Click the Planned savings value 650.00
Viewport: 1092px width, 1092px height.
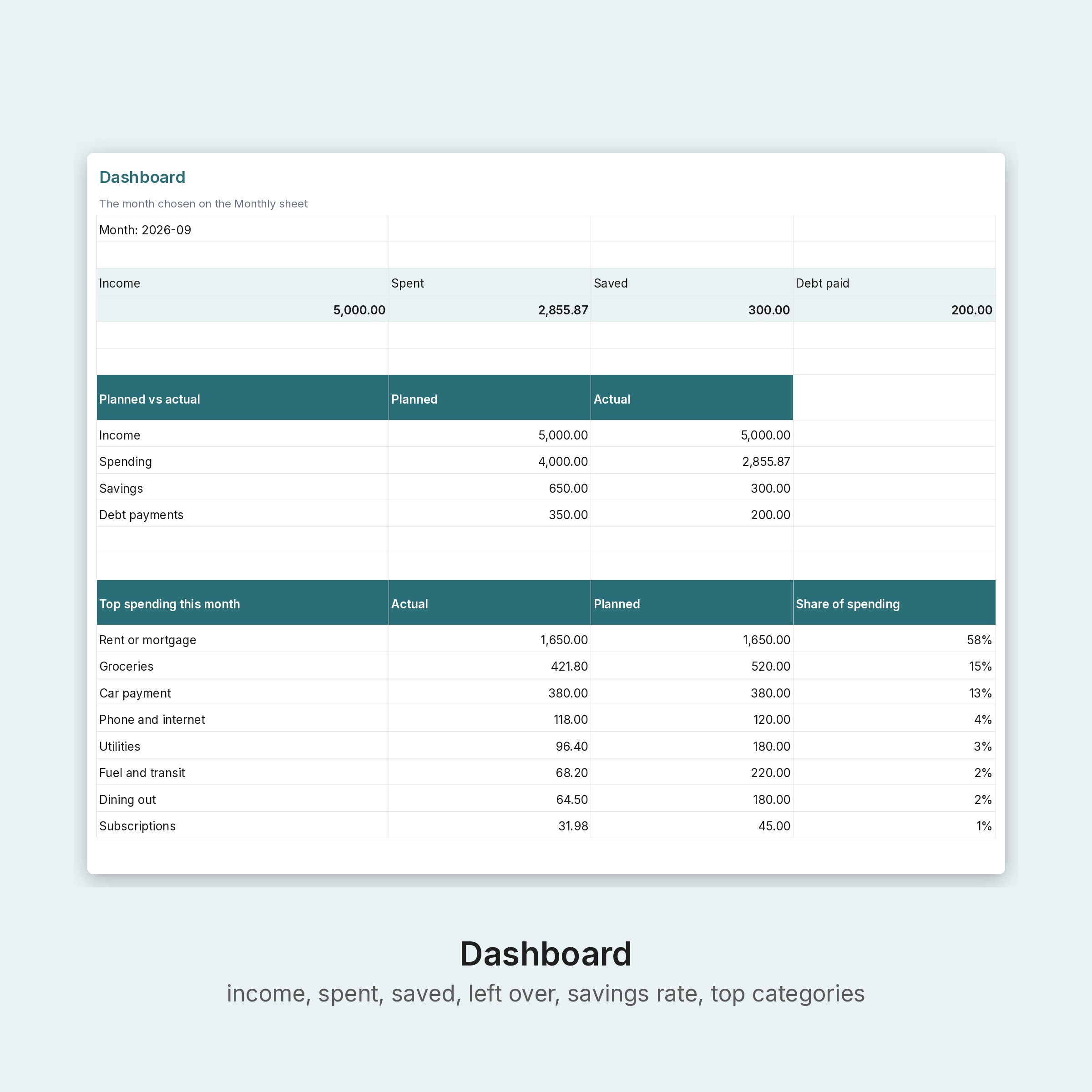pyautogui.click(x=568, y=488)
